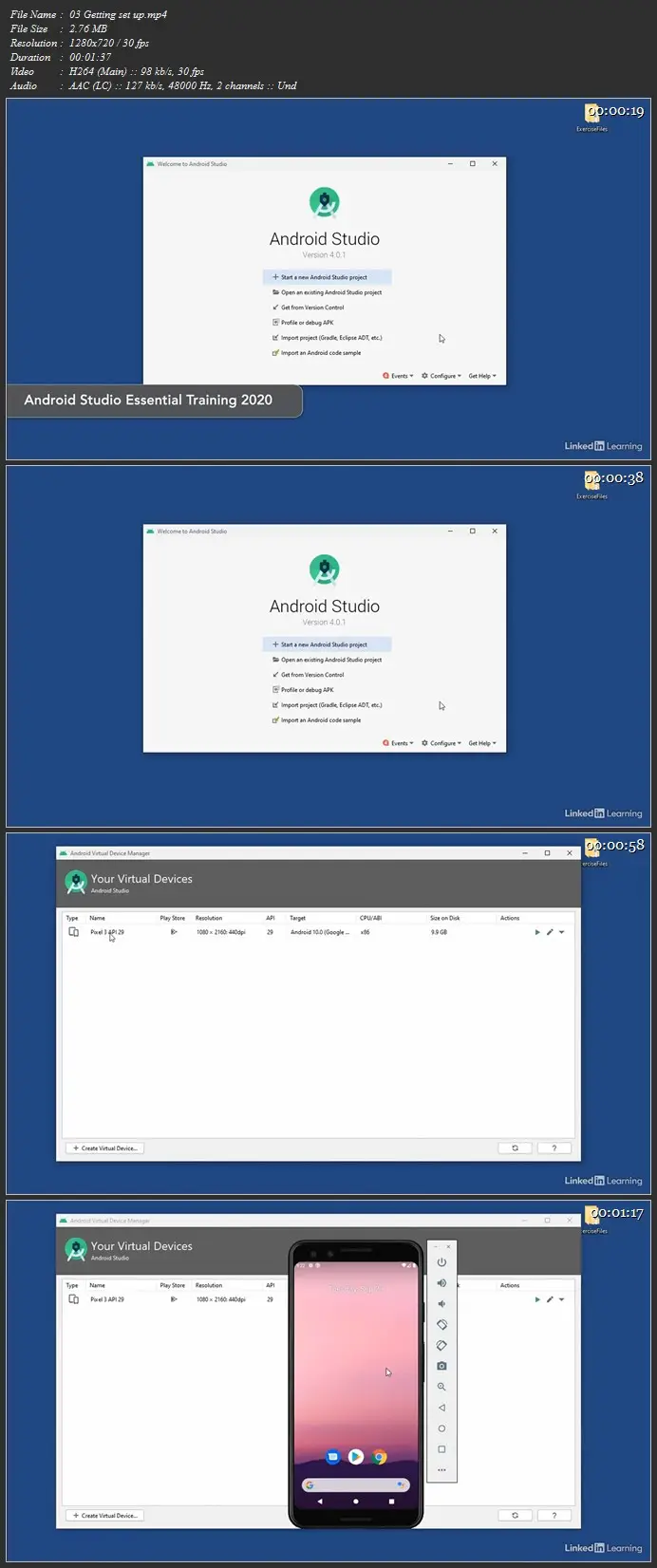Click the Resolution column header in the 00:00:58 frame
The height and width of the screenshot is (1568, 657).
coord(209,918)
